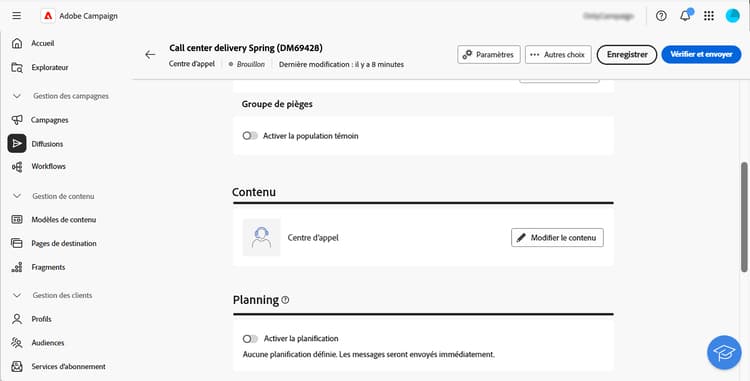Click the page vertical scrollbar
Image resolution: width=750 pixels, height=381 pixels.
pos(744,218)
